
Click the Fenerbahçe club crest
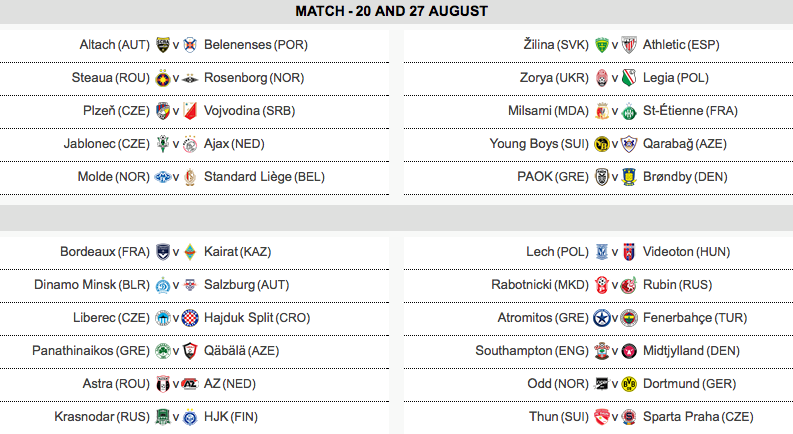tap(629, 318)
